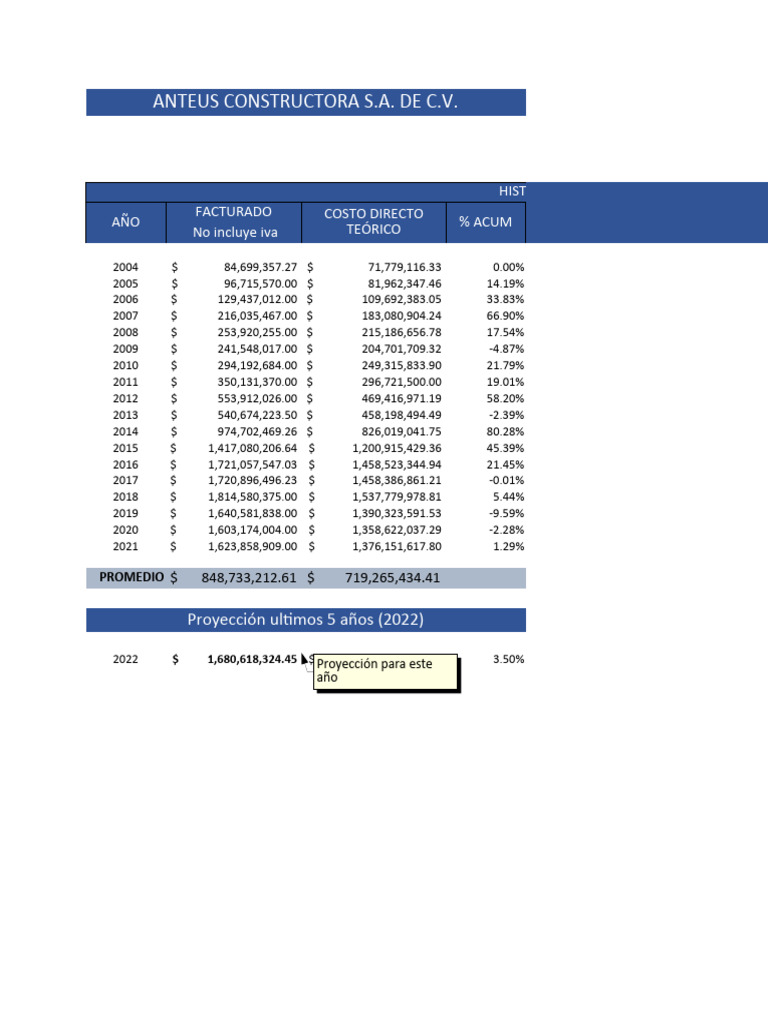Select average costo 719,265,434.41
Image resolution: width=768 pixels, height=1024 pixels.
coord(392,578)
